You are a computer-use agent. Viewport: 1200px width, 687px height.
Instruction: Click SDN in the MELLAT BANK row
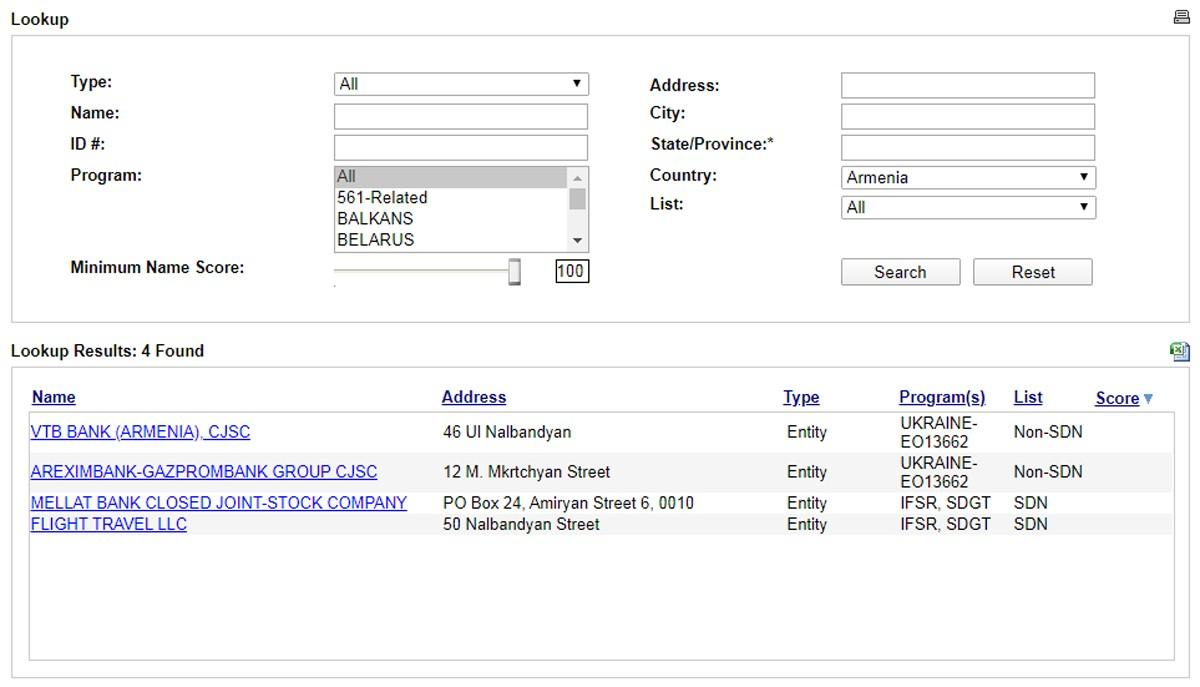coord(1031,503)
